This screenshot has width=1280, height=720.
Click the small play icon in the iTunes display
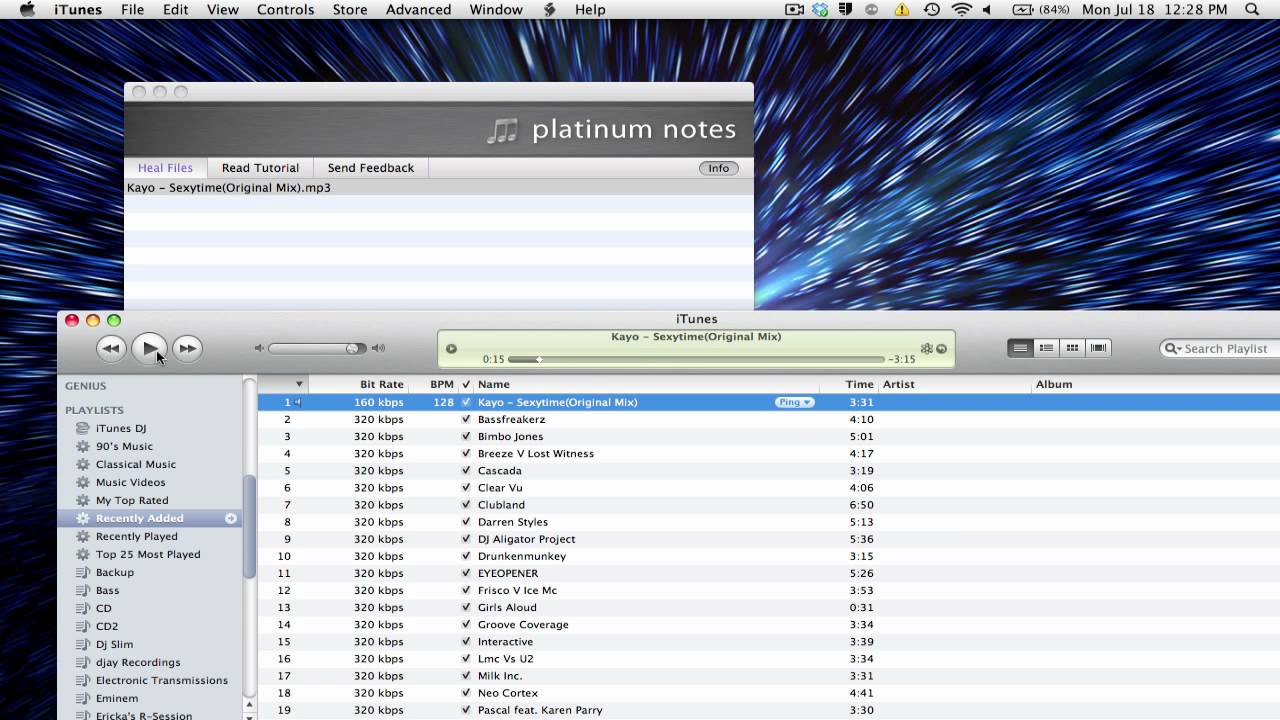coord(451,349)
